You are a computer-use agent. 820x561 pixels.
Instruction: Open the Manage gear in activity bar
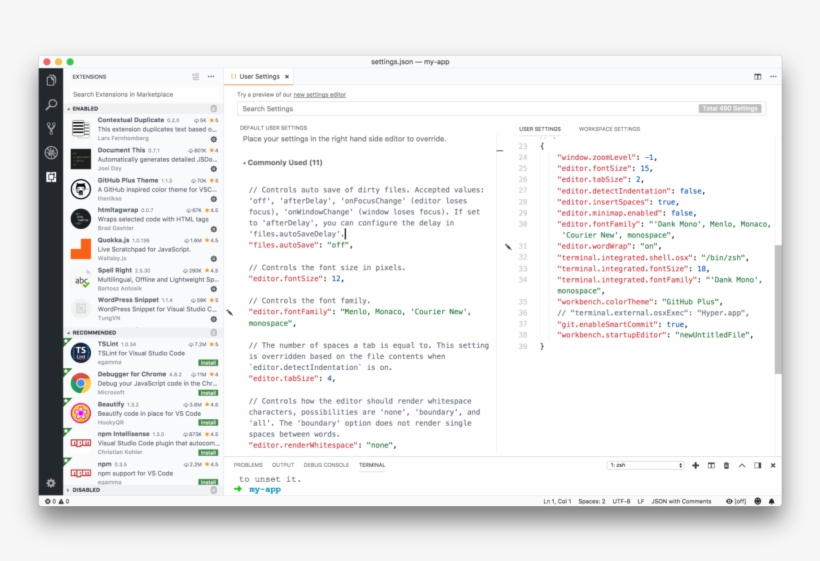(x=51, y=483)
